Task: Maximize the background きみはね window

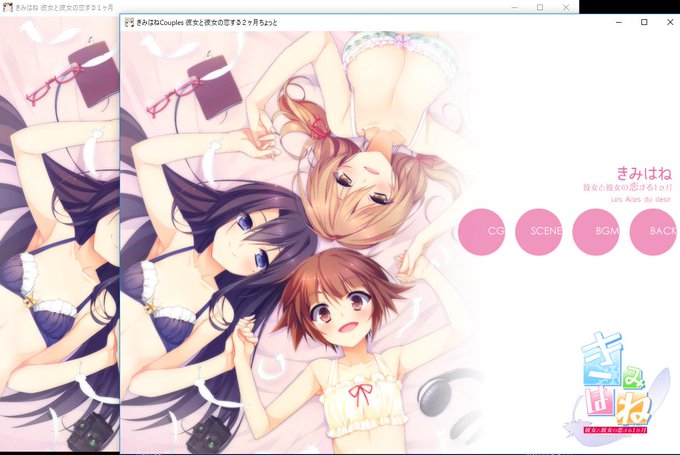Action: [x=540, y=7]
